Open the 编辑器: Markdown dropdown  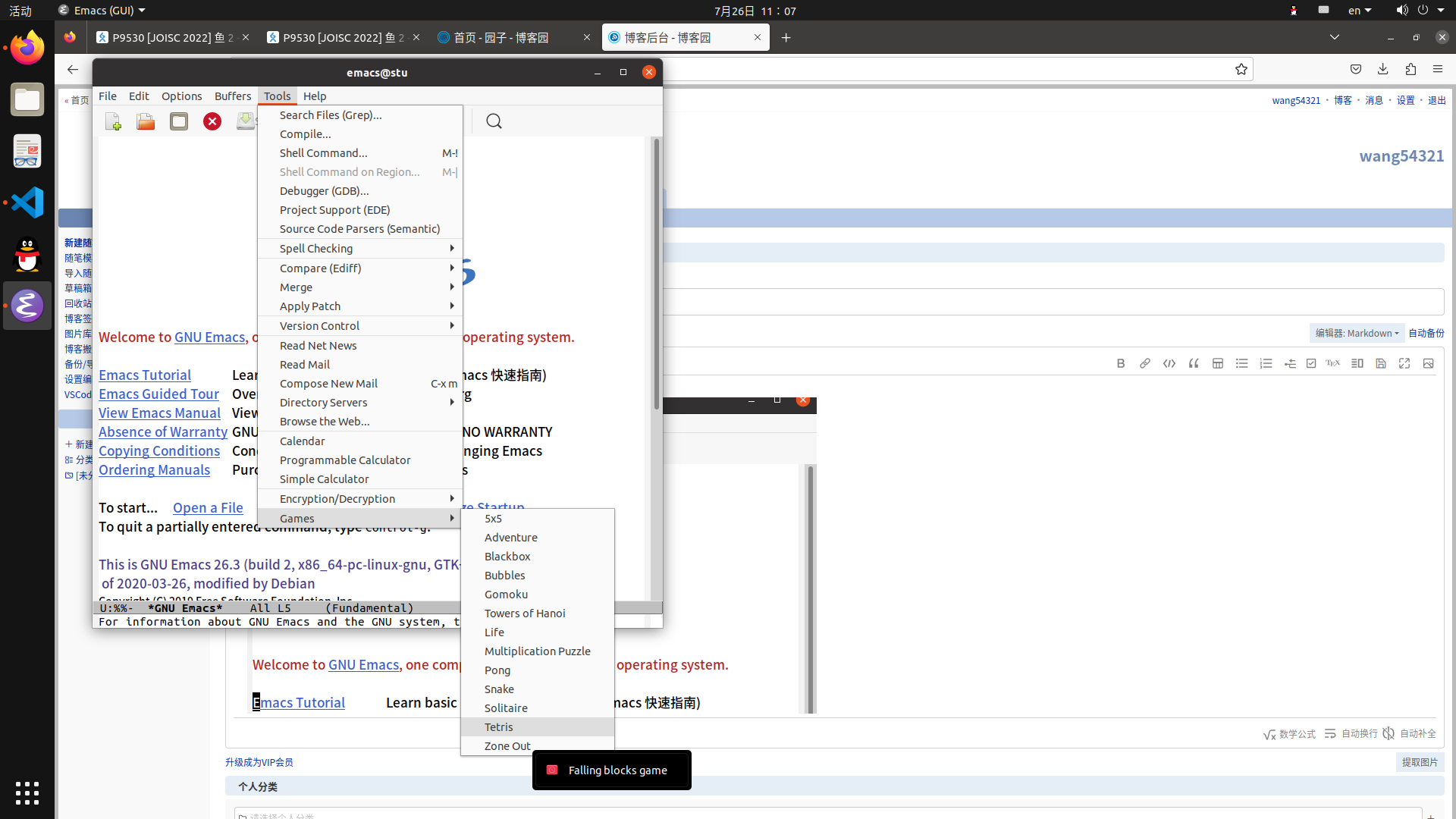1357,333
